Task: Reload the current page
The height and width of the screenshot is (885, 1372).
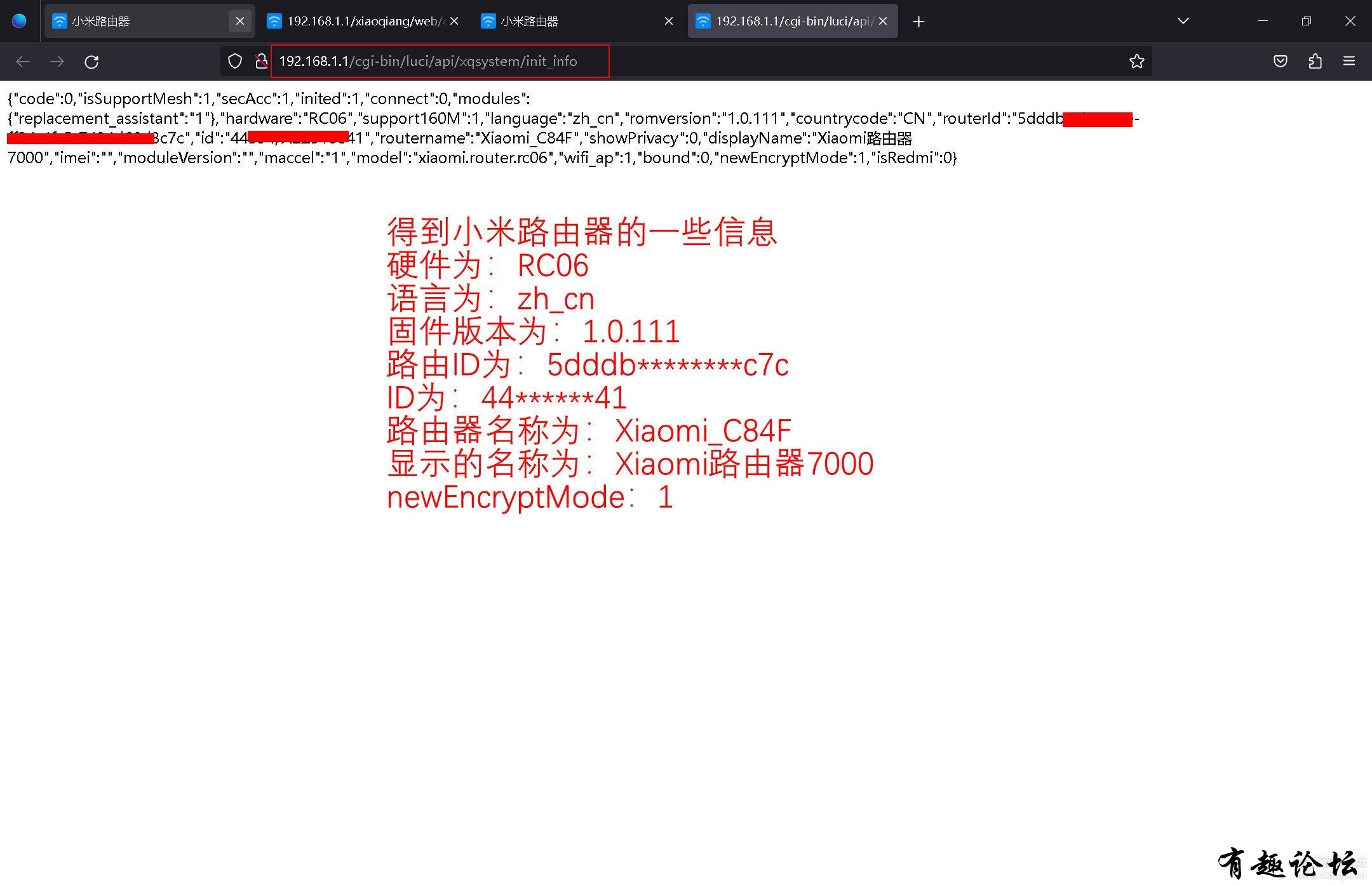Action: 91,62
